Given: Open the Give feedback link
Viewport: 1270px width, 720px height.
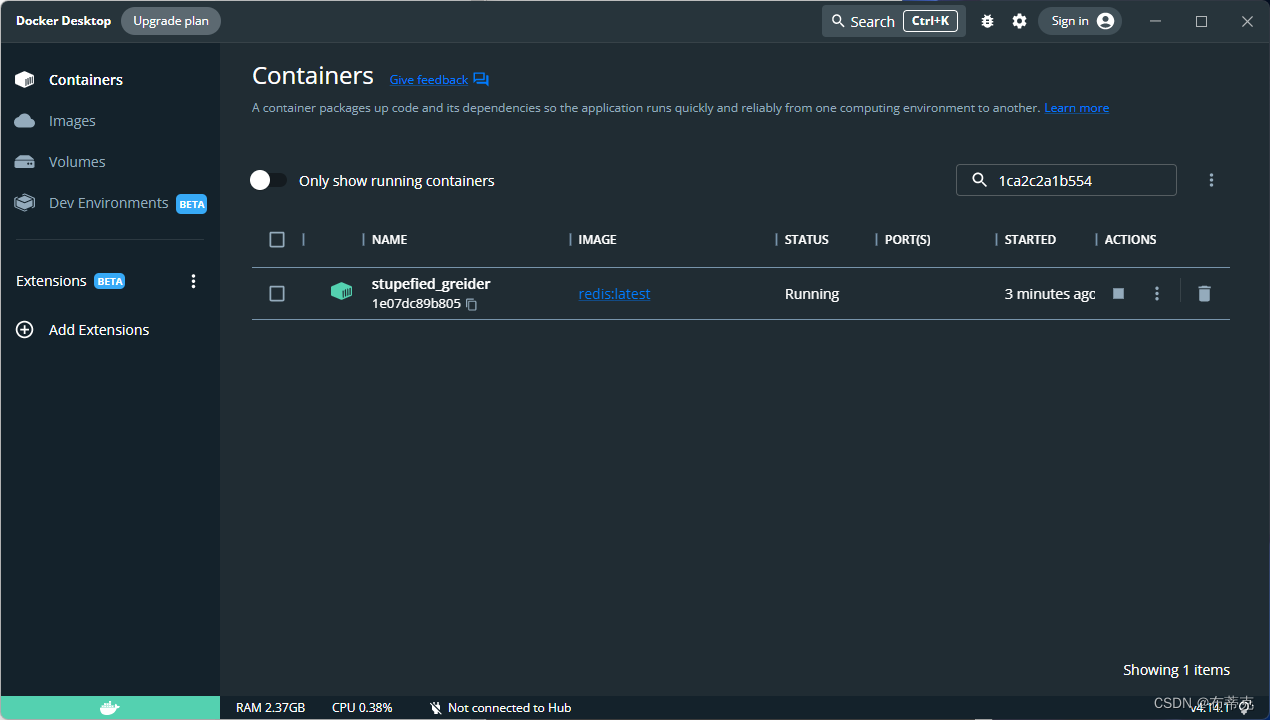Looking at the screenshot, I should [x=428, y=79].
